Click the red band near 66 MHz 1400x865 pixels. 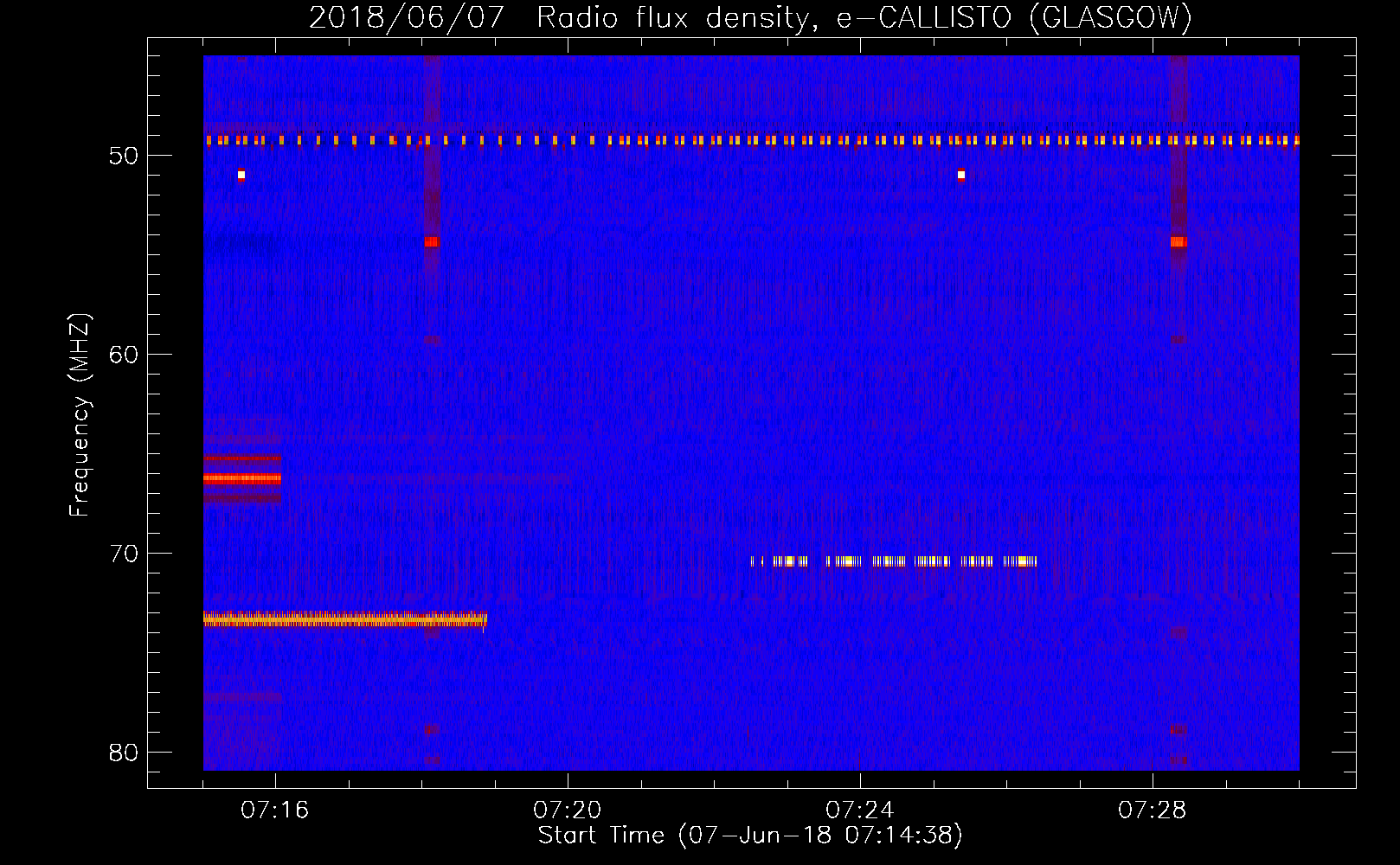pyautogui.click(x=242, y=477)
